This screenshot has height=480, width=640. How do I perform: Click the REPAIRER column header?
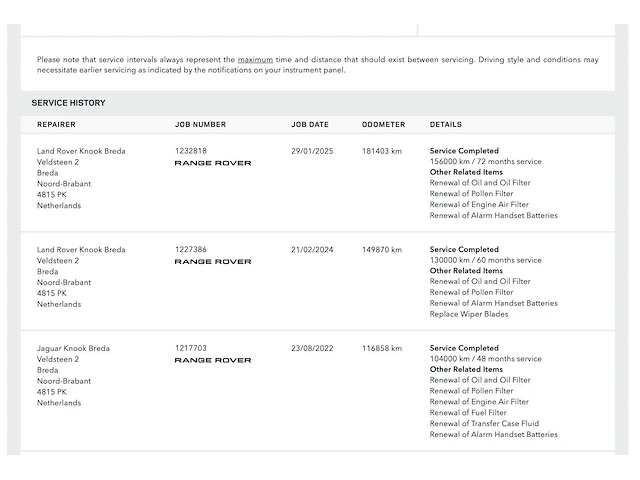tap(56, 124)
